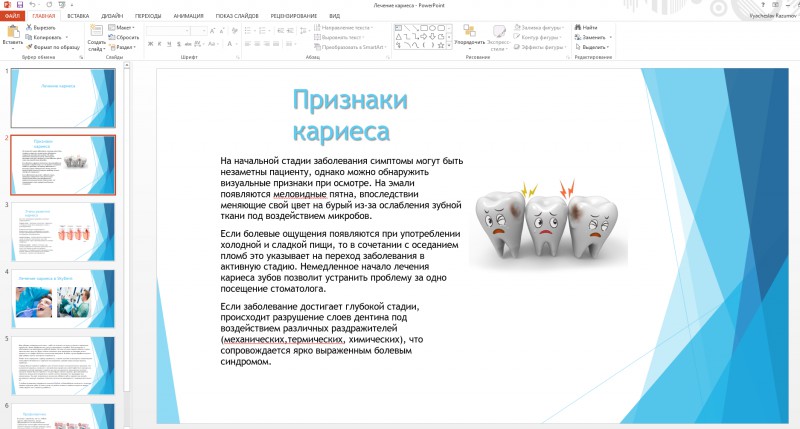Image resolution: width=800 pixels, height=429 pixels.
Task: Open line spacing dropdown
Action: tap(304, 31)
